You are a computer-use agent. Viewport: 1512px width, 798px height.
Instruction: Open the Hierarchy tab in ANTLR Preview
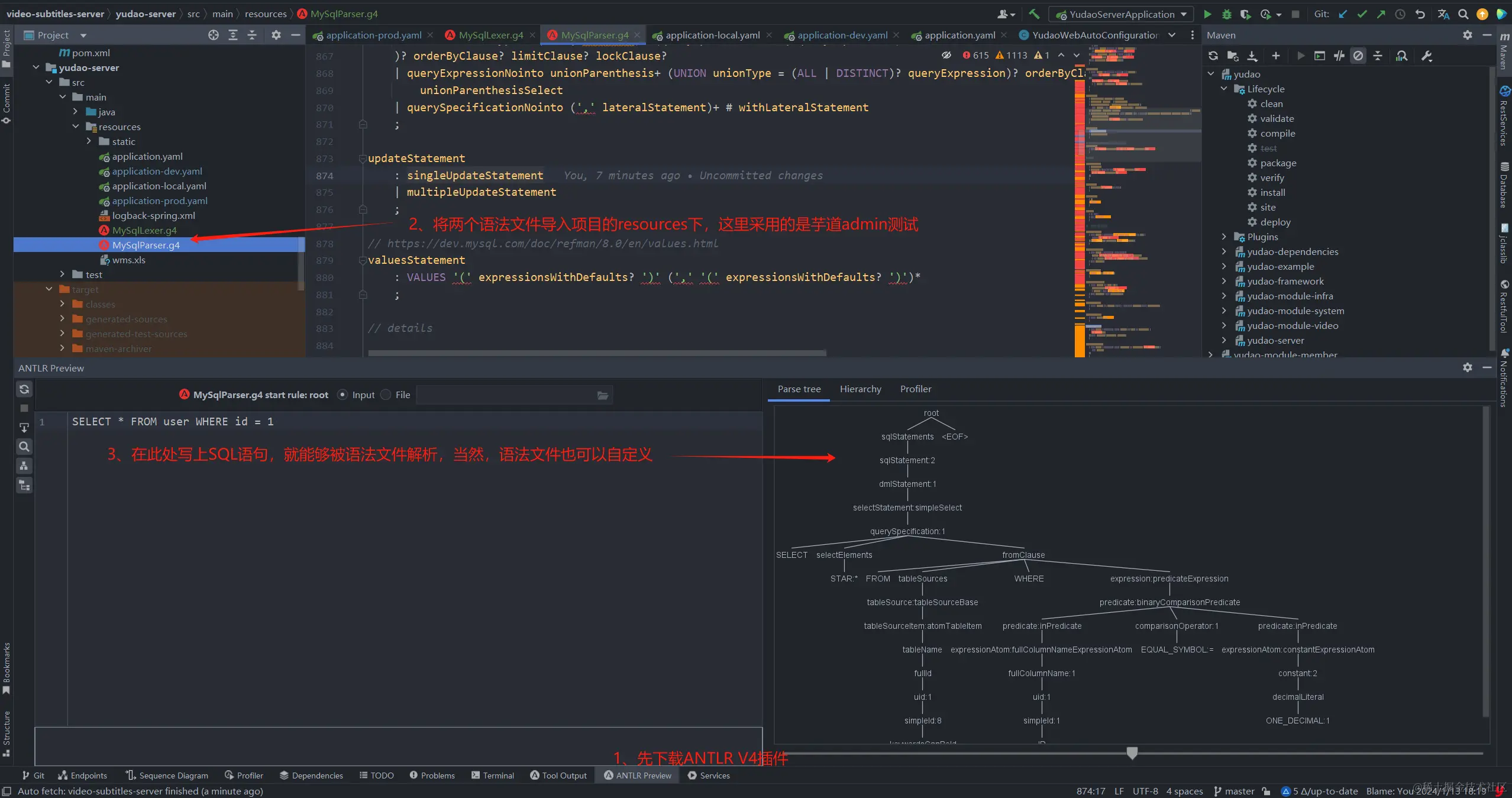[860, 389]
